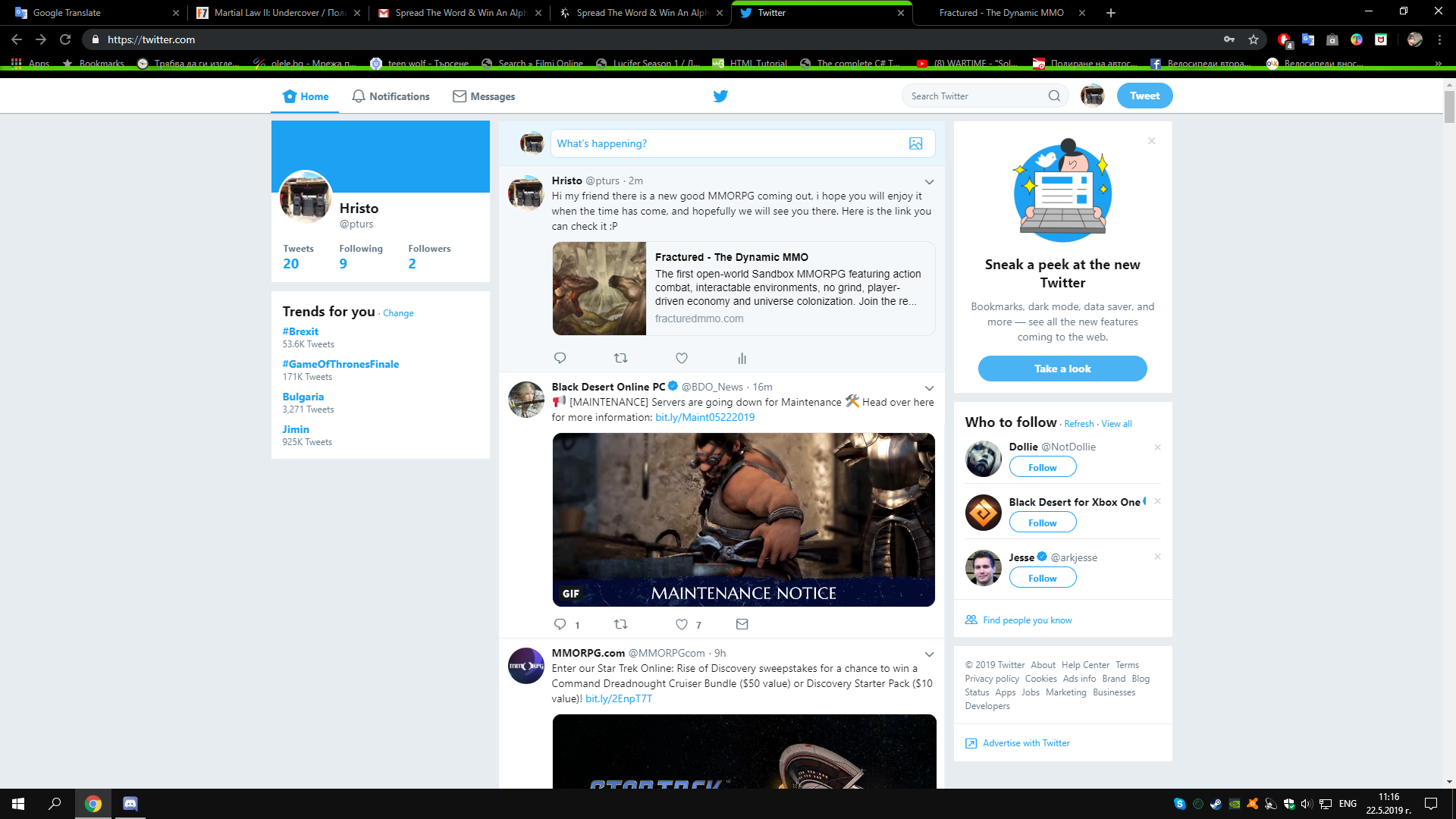
Task: Open a new browser tab
Action: 1111,13
